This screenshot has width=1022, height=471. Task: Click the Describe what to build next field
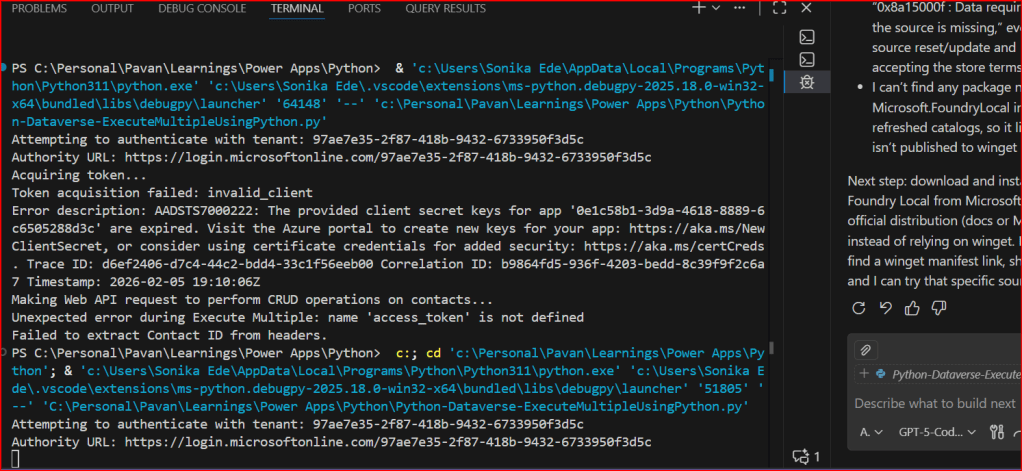tap(935, 403)
